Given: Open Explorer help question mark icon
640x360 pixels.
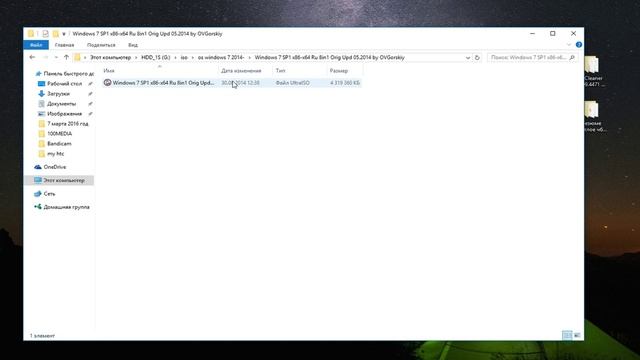Looking at the screenshot, I should tap(578, 44).
